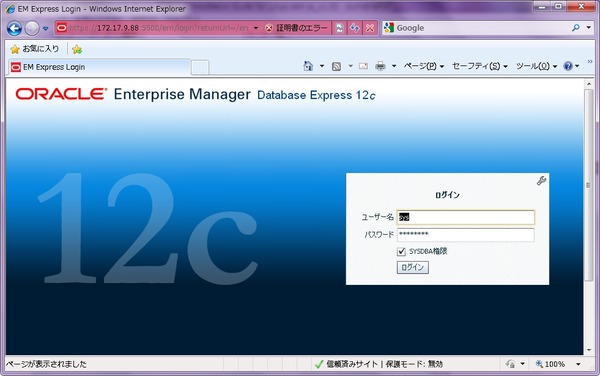The width and height of the screenshot is (600, 376).
Task: Click the ORACLE logo
Action: coord(61,94)
